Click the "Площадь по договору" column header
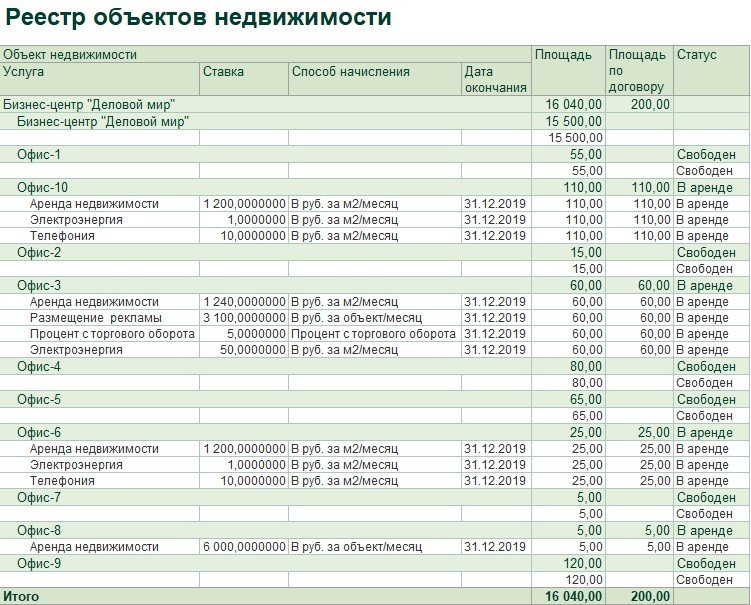 [x=638, y=71]
